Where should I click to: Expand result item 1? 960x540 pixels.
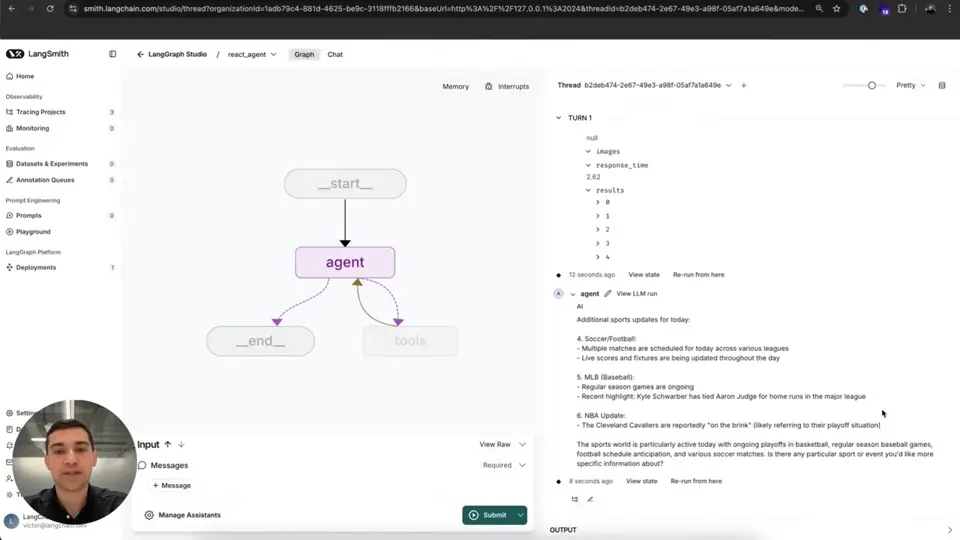598,216
